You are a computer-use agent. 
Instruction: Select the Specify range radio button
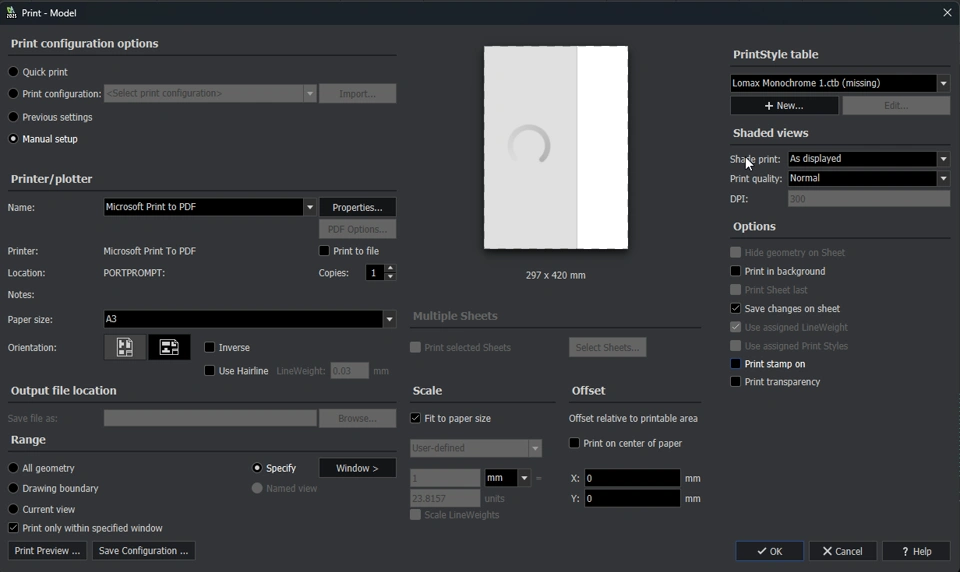257,468
